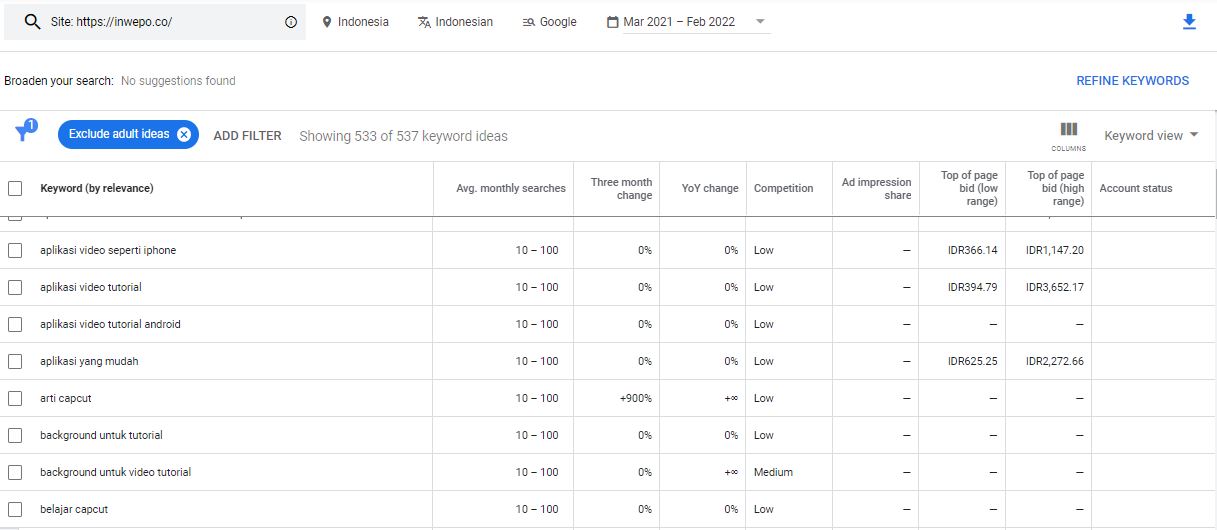The image size is (1217, 530).
Task: Click the search magnifier icon
Action: 32,21
